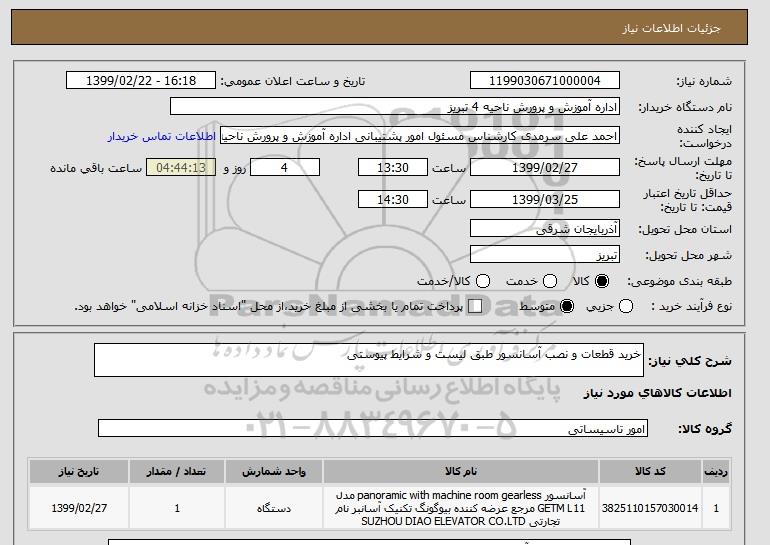Screen dimensions: 770x545
Task: Click the delivery city field تبریز
Action: [x=545, y=255]
